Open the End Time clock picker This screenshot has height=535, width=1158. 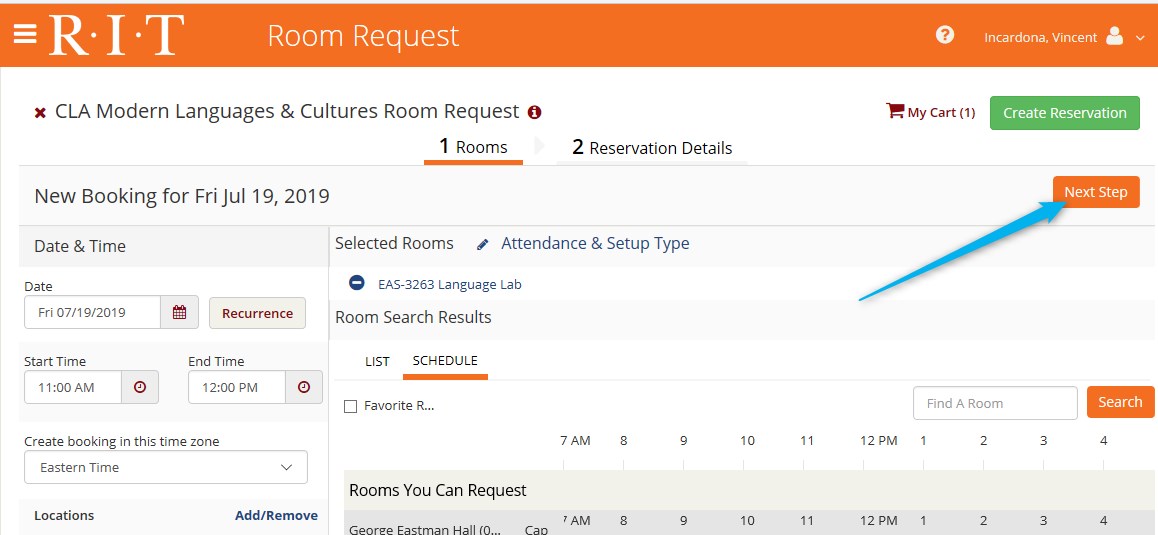(x=304, y=387)
